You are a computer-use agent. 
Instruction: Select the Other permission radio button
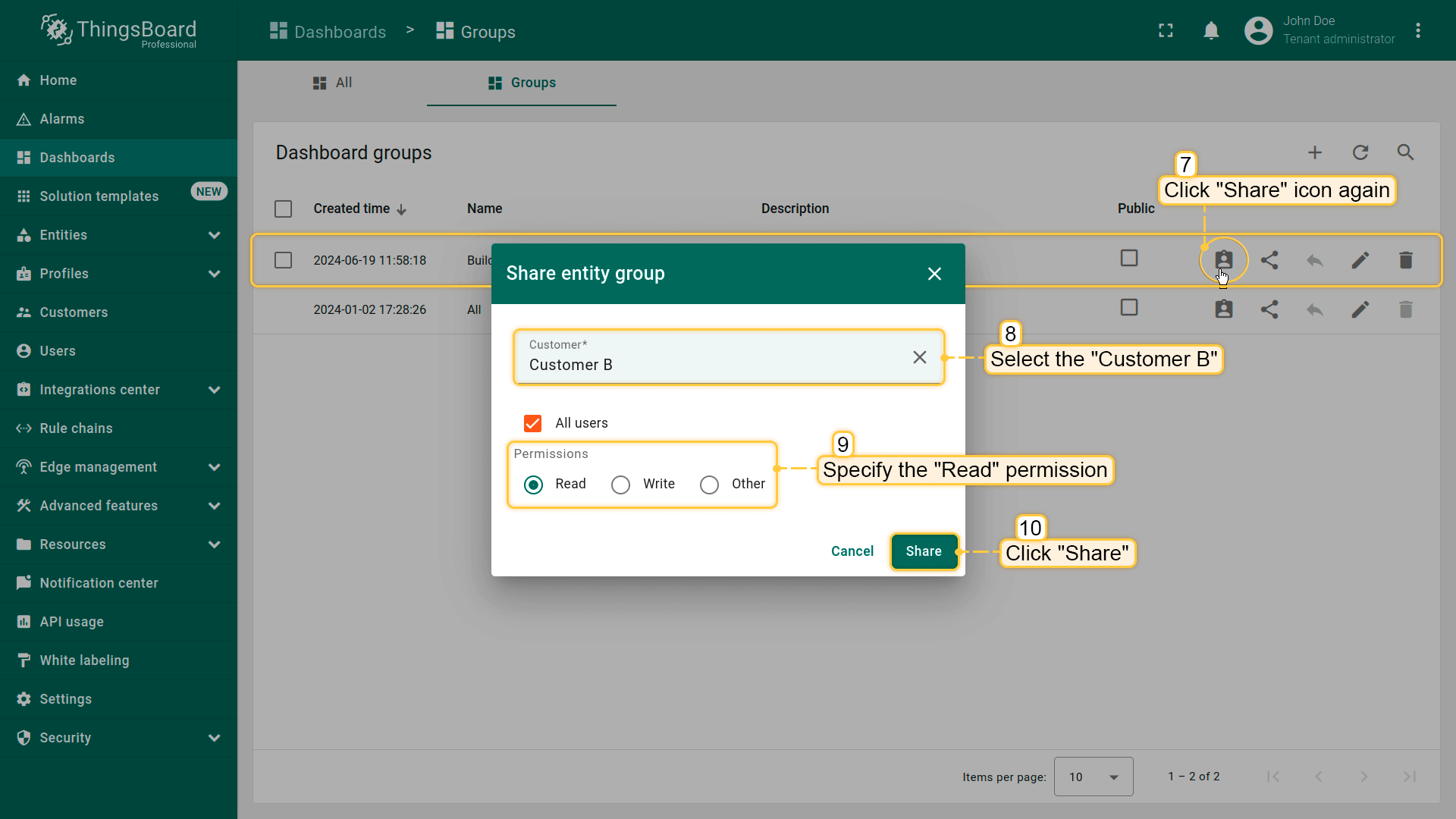click(x=709, y=485)
